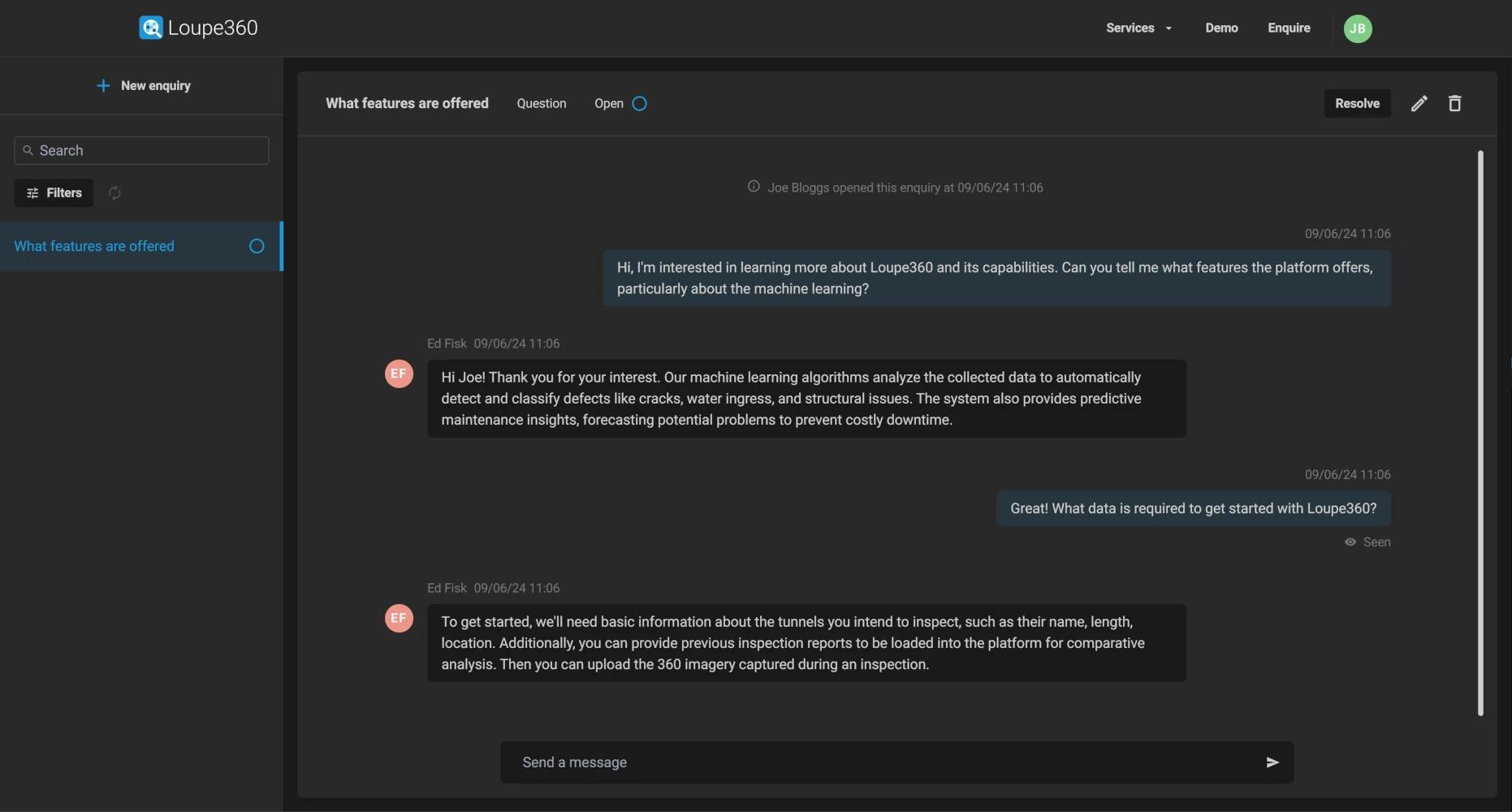This screenshot has height=812, width=1512.
Task: Click the 'Question' type label
Action: click(542, 104)
